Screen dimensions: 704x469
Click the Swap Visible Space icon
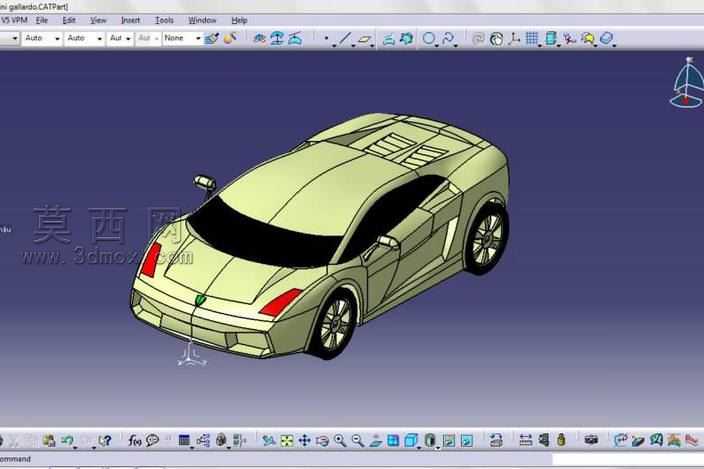pos(466,441)
